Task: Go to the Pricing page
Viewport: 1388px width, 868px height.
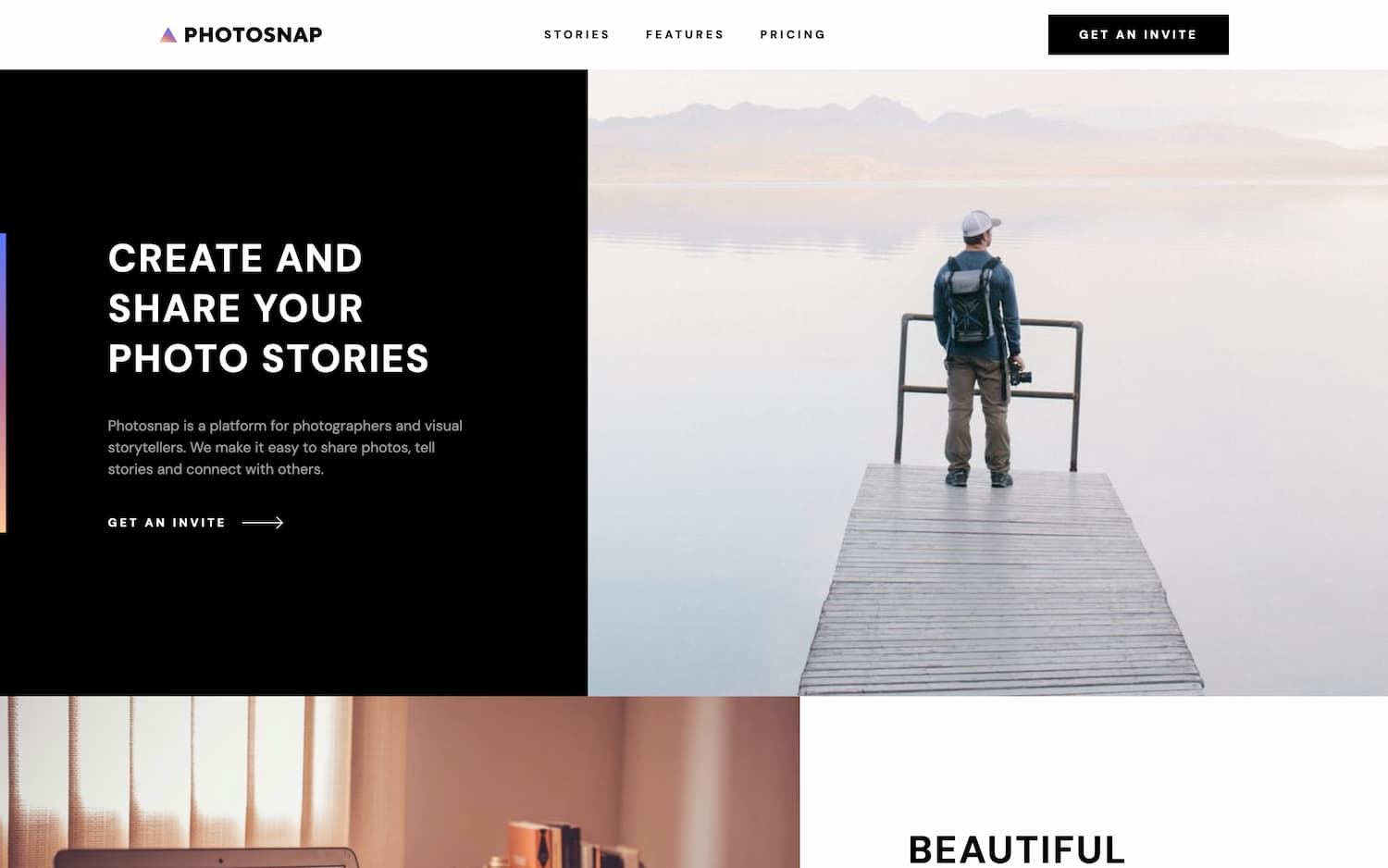Action: click(793, 34)
